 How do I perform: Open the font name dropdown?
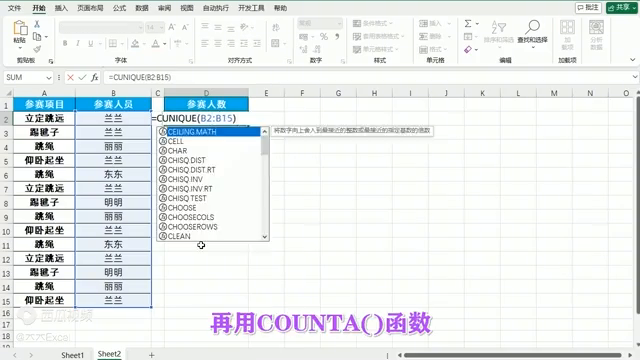point(140,27)
